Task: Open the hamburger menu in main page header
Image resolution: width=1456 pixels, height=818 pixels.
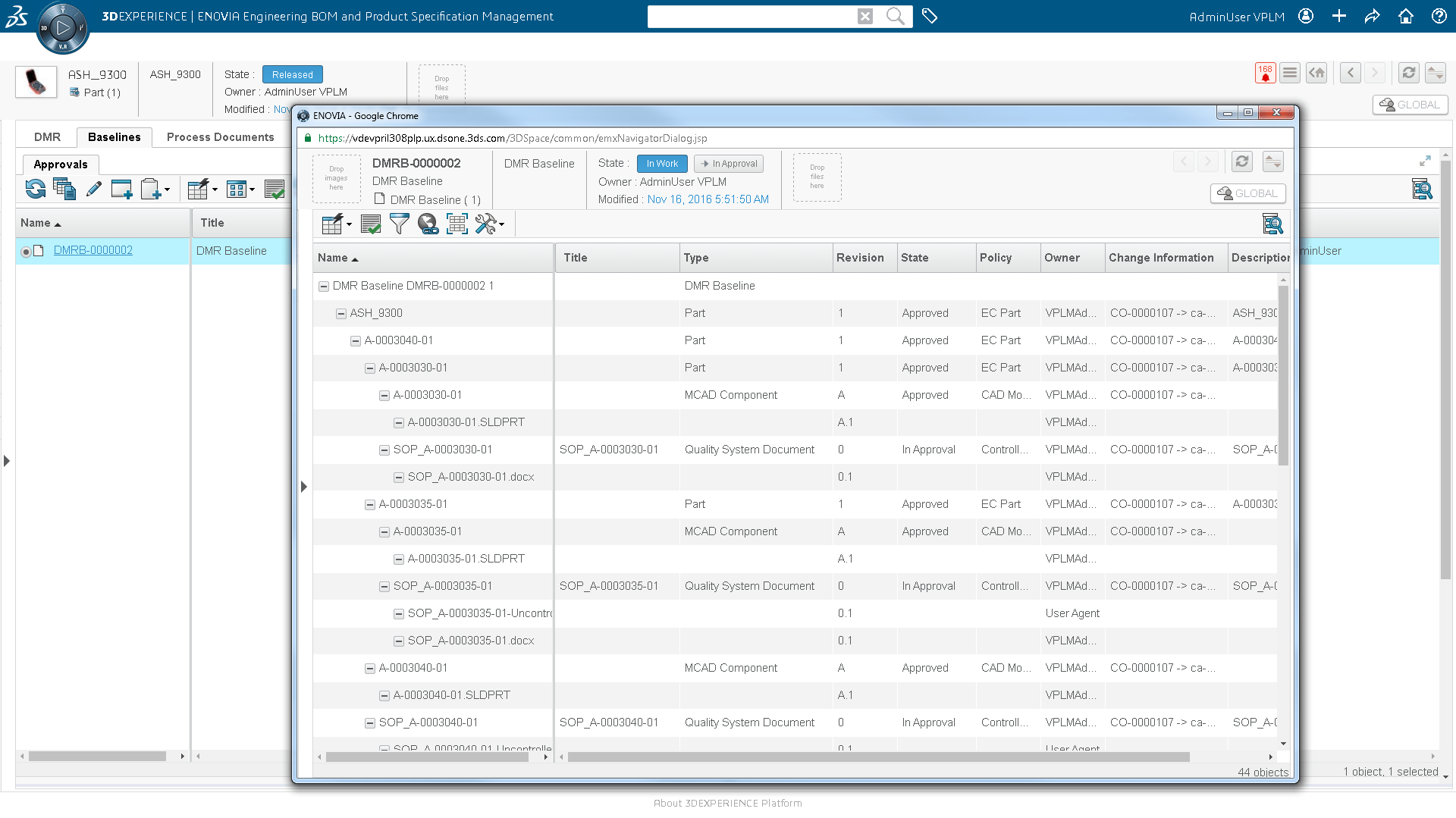Action: [x=1290, y=73]
